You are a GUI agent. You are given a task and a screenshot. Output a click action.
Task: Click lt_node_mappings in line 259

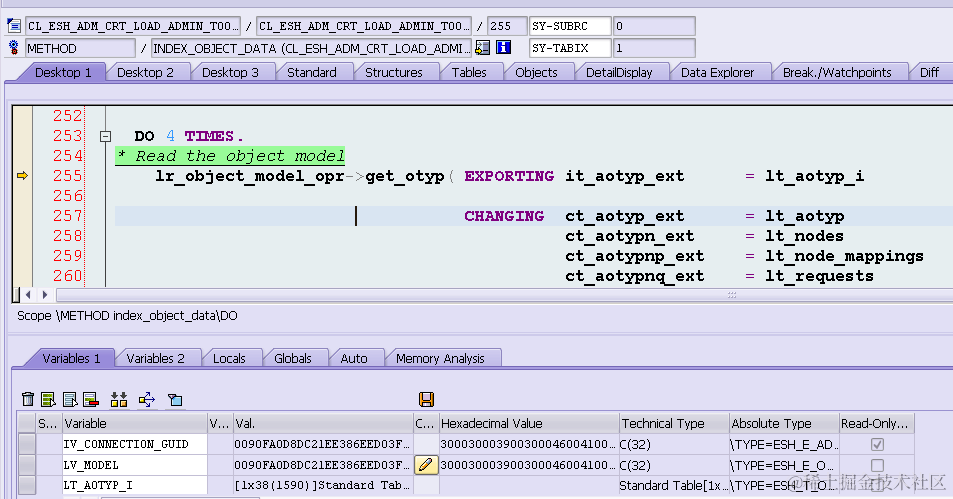point(844,256)
